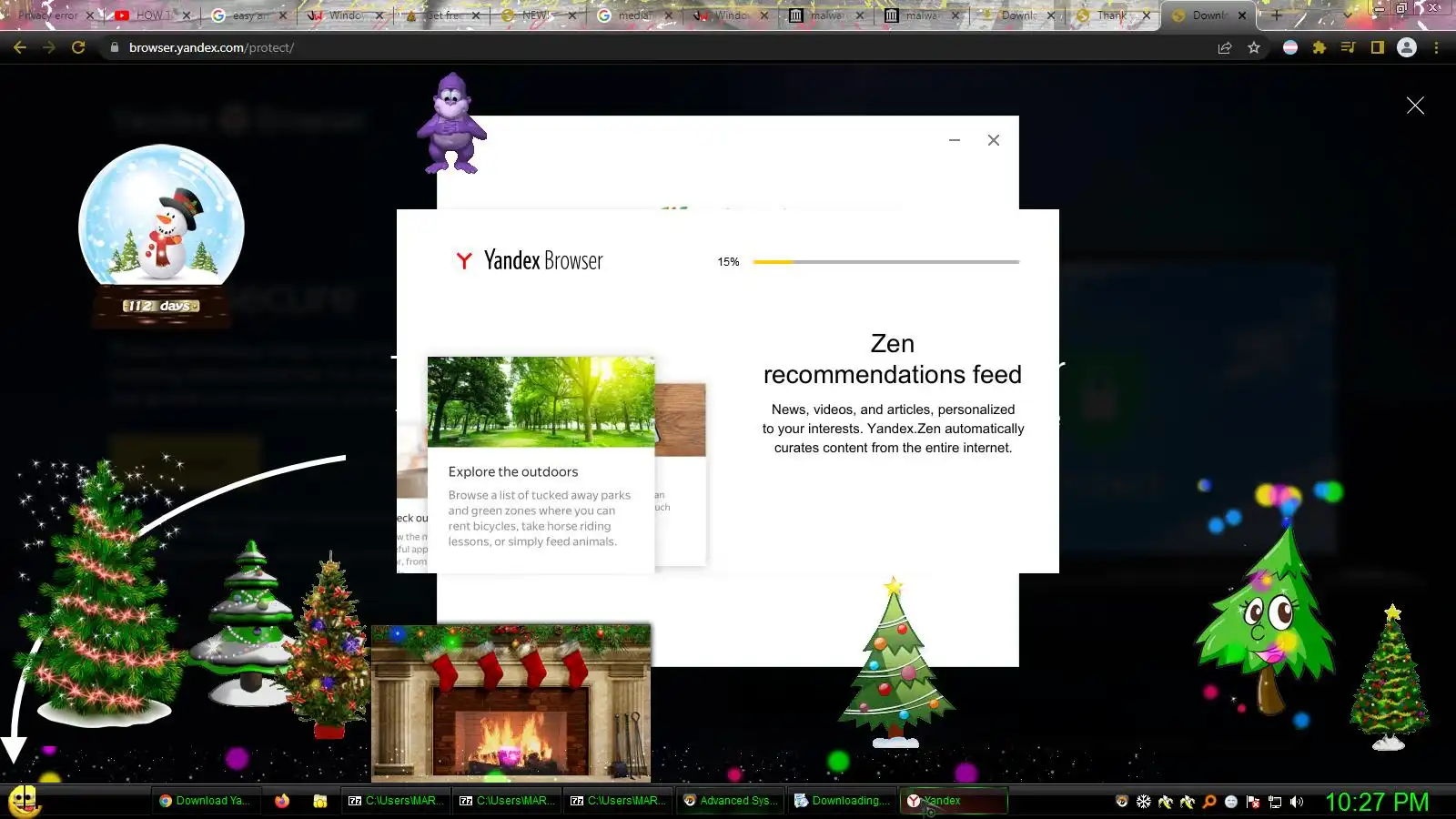Toggle the browser side panel icon
Viewport: 1456px width, 819px height.
pyautogui.click(x=1378, y=47)
